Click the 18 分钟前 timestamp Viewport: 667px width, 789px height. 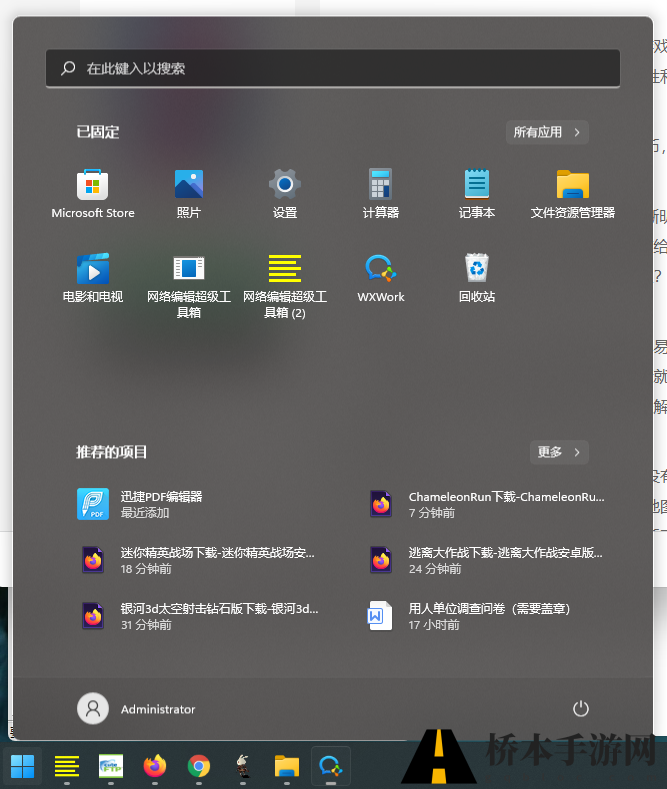click(146, 569)
